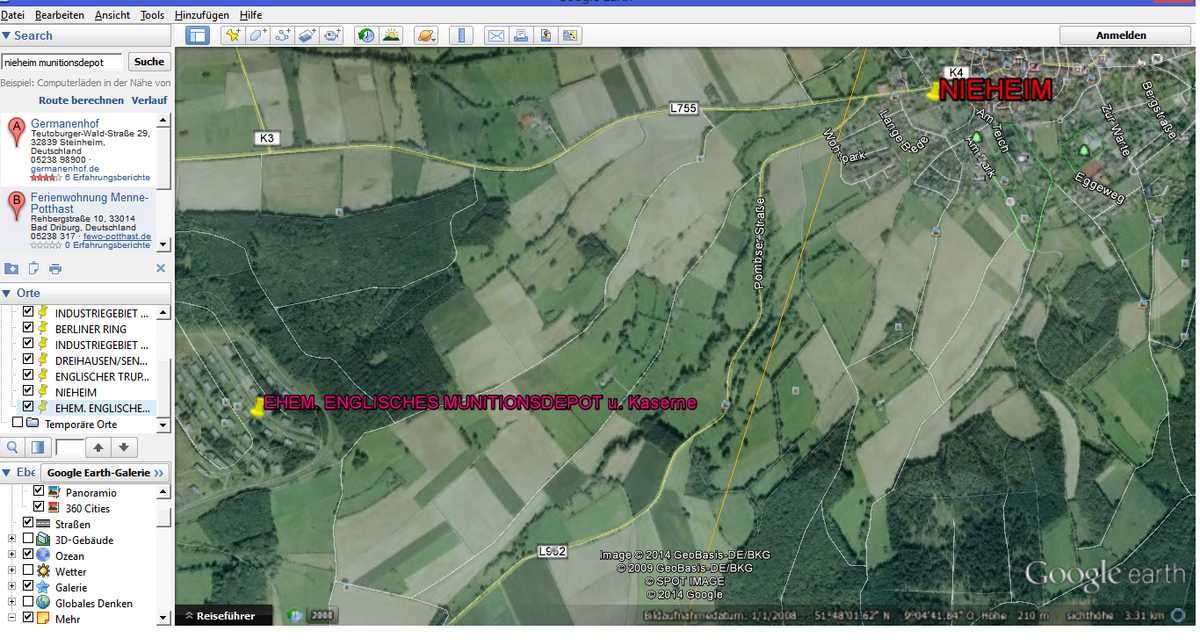The height and width of the screenshot is (640, 1200).
Task: Toggle the places panel split view icon
Action: pyautogui.click(x=38, y=447)
